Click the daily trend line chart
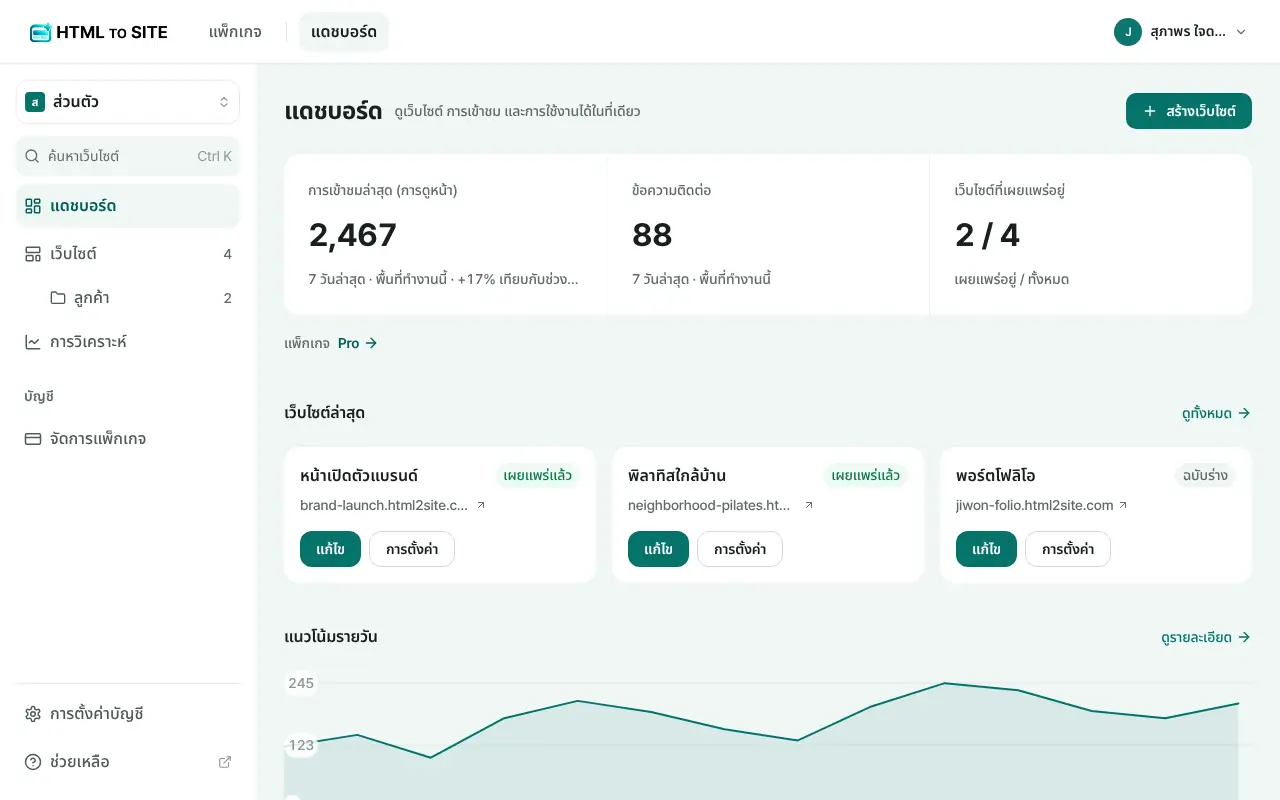 pos(768,735)
